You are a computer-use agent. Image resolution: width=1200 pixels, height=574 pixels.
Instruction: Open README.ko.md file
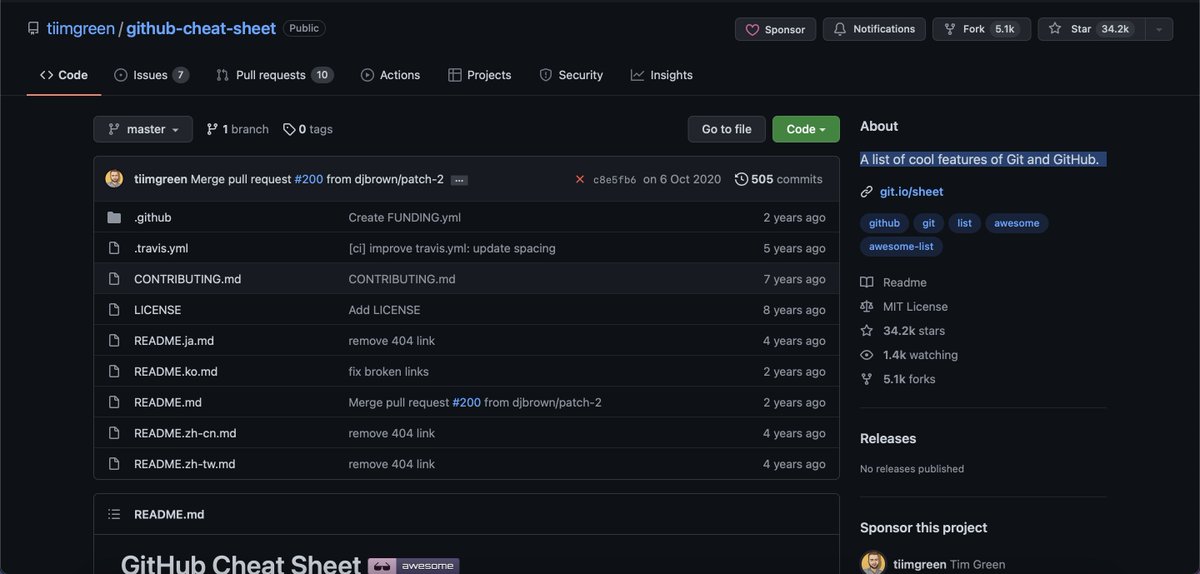pyautogui.click(x=175, y=371)
